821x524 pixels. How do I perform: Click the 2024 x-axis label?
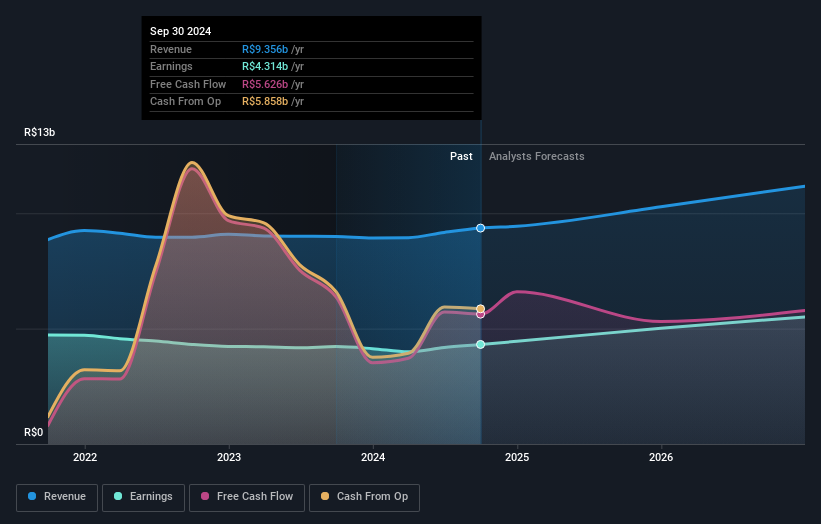pyautogui.click(x=373, y=457)
